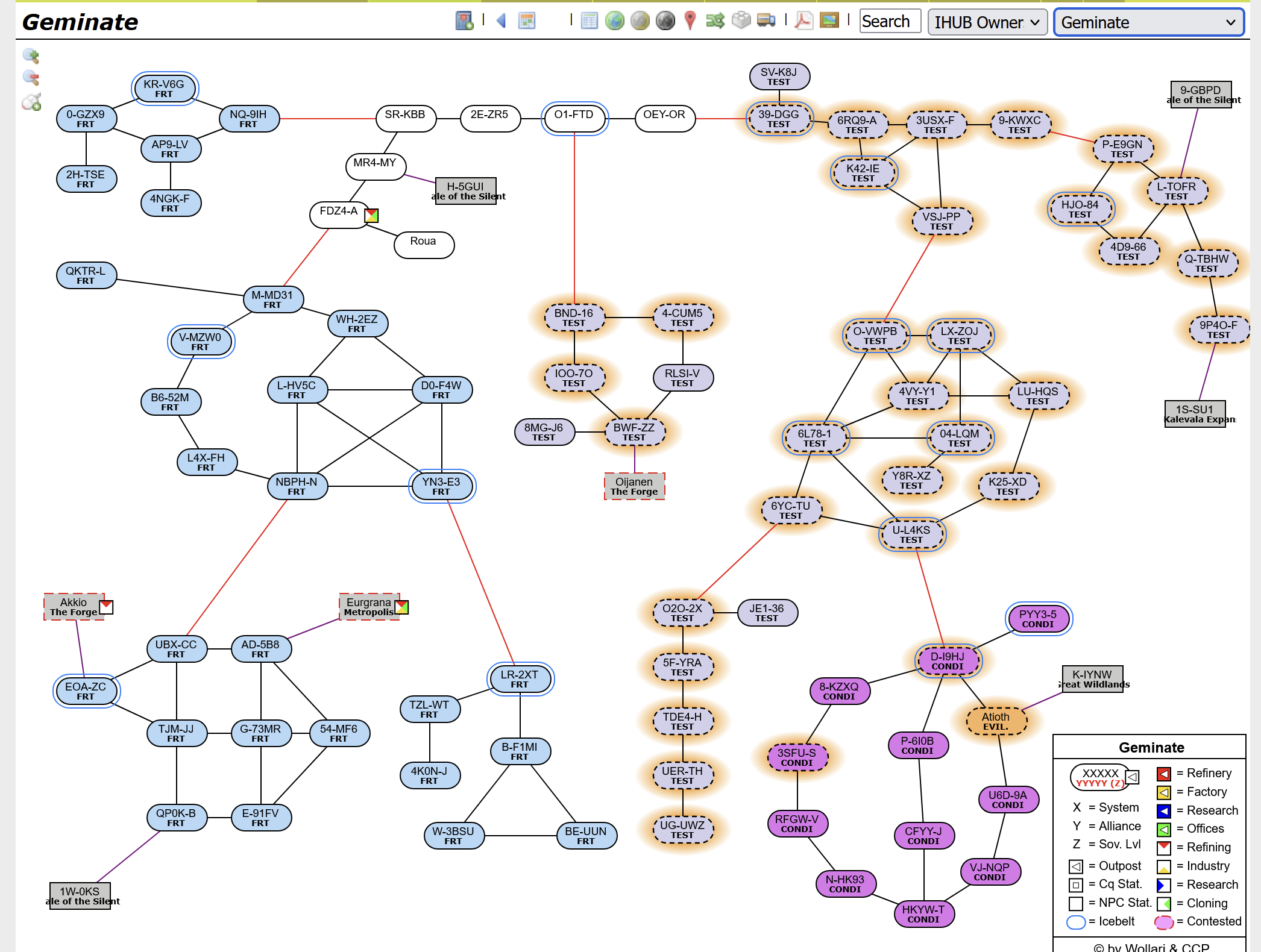Select the Roua system node
This screenshot has width=1261, height=952.
point(424,245)
